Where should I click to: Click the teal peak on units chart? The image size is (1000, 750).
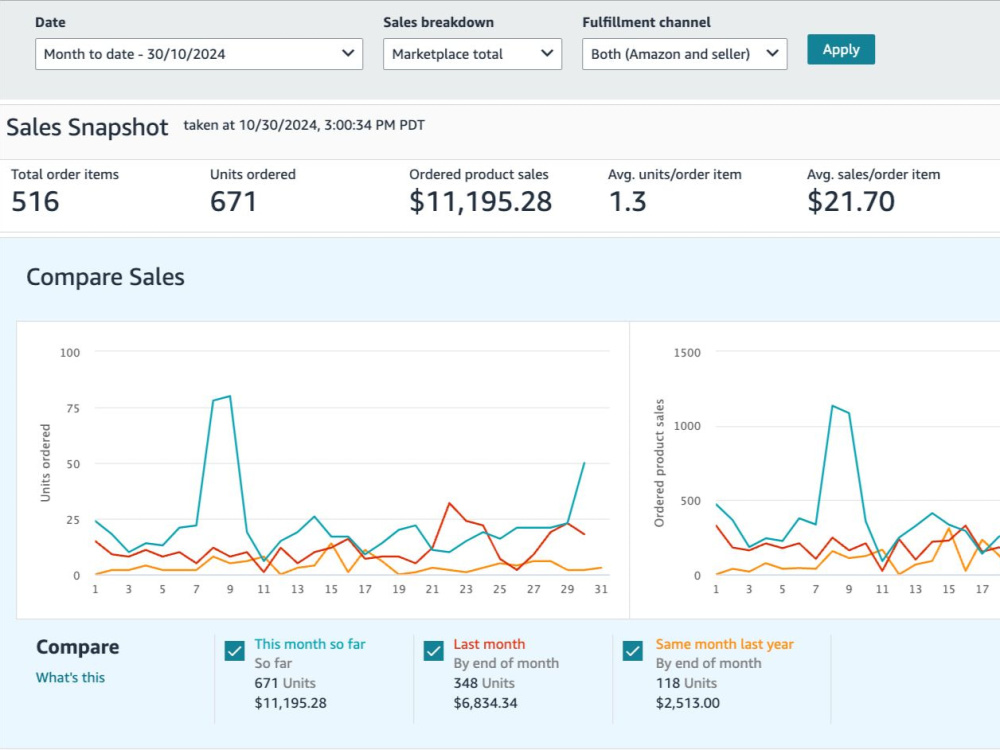(230, 396)
